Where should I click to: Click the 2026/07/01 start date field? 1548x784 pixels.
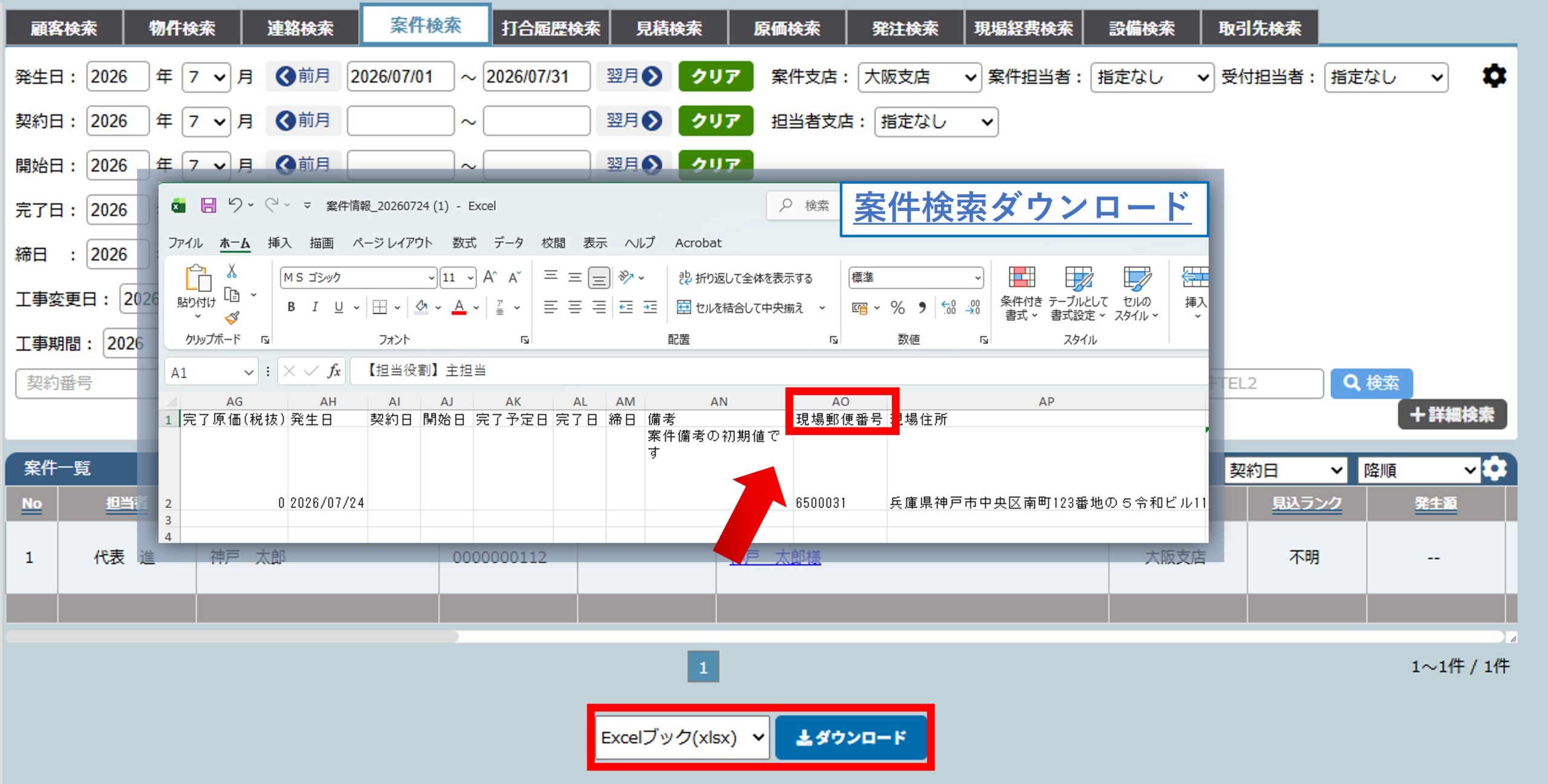pyautogui.click(x=400, y=77)
